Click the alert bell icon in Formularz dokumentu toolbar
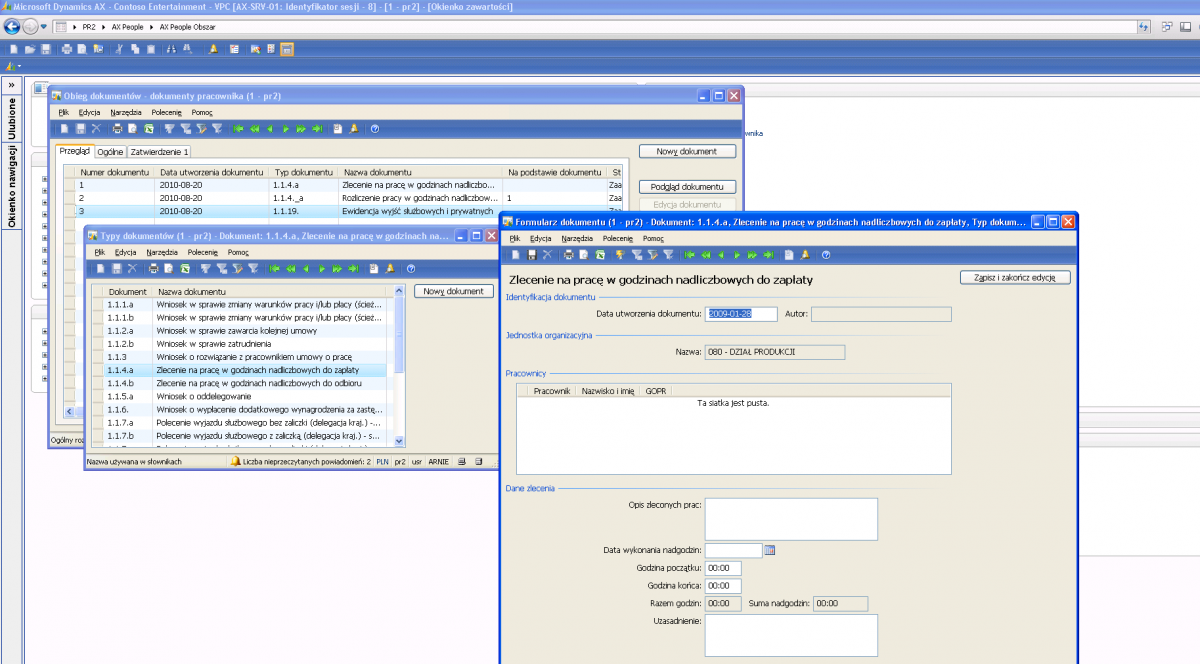 pyautogui.click(x=805, y=255)
